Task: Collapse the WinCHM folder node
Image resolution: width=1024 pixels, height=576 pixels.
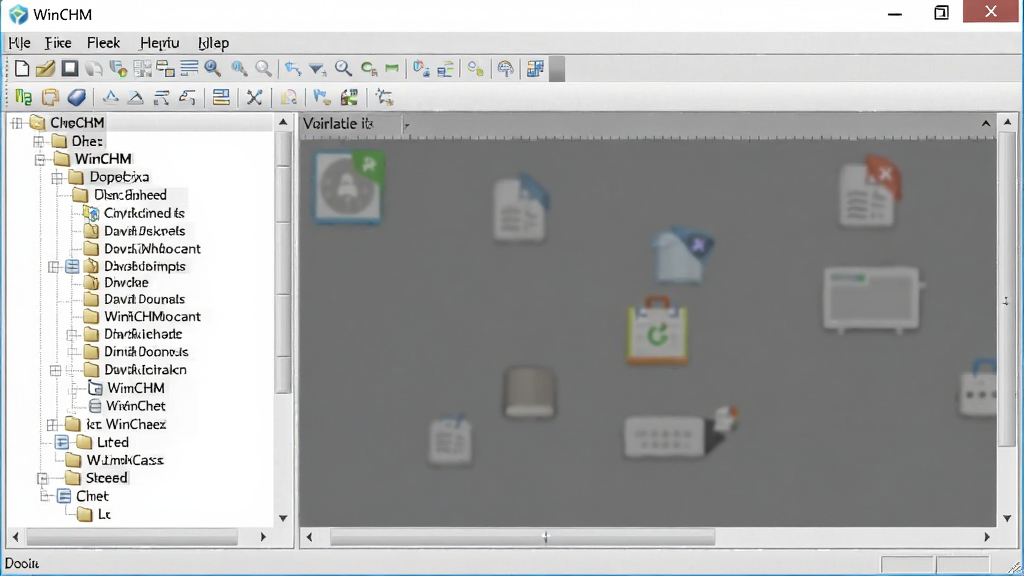Action: (x=40, y=159)
